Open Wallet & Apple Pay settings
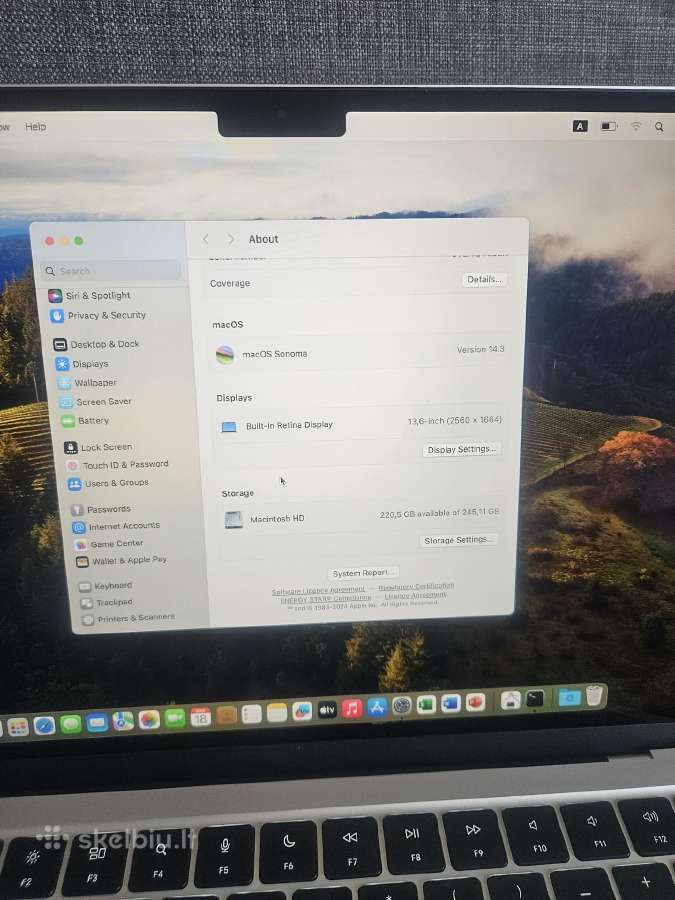The width and height of the screenshot is (675, 900). [122, 560]
